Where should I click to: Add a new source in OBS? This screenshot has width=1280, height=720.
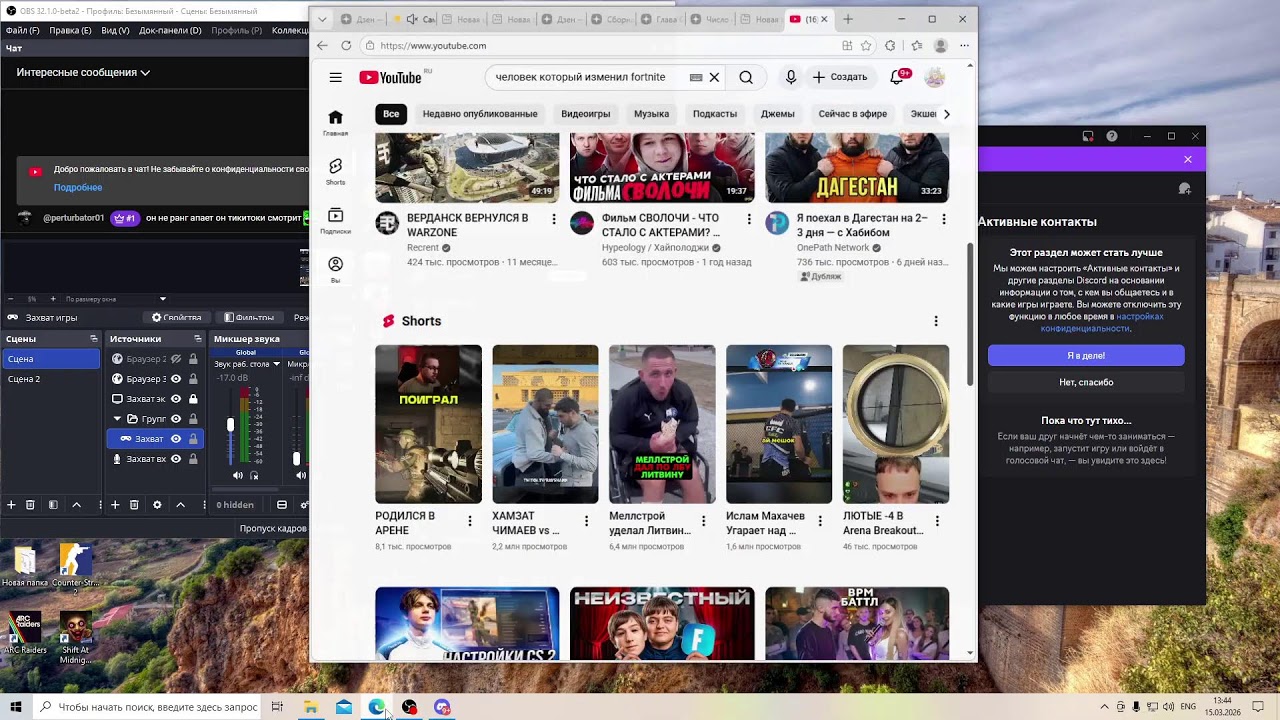(115, 505)
